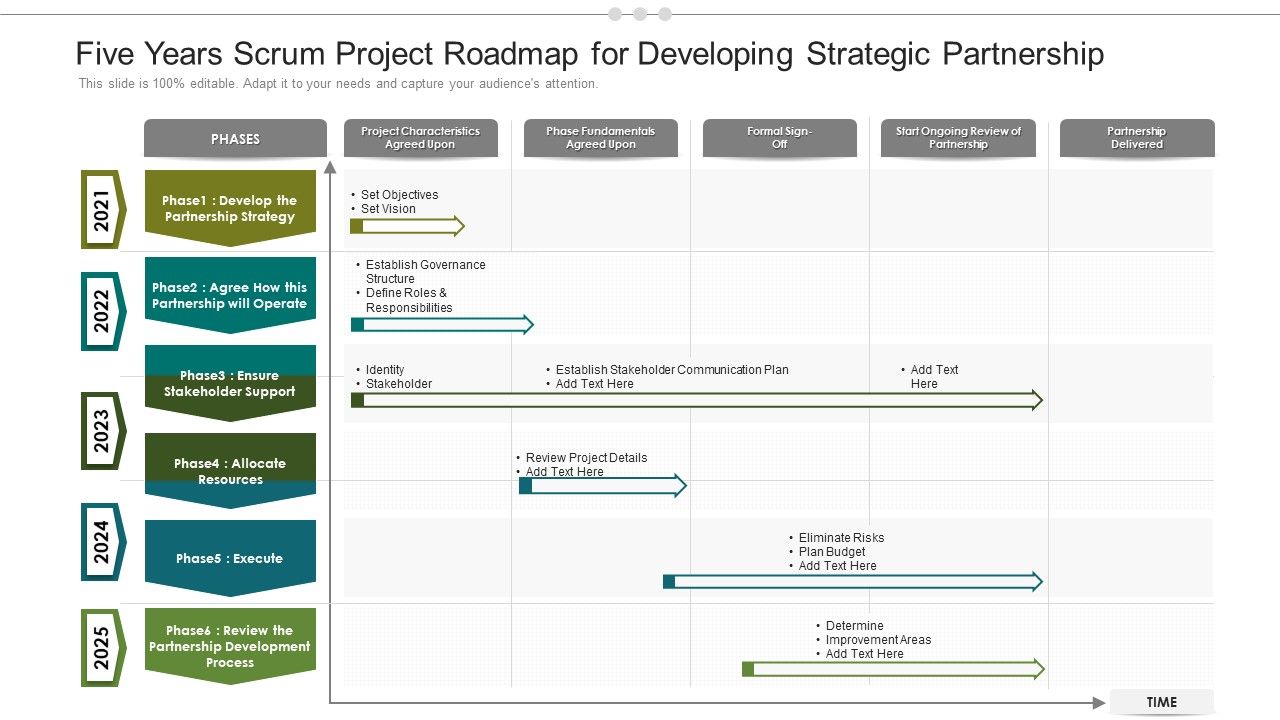Click the Phase3 dark green timeline arrow
Viewport: 1280px width, 720px height.
point(697,400)
